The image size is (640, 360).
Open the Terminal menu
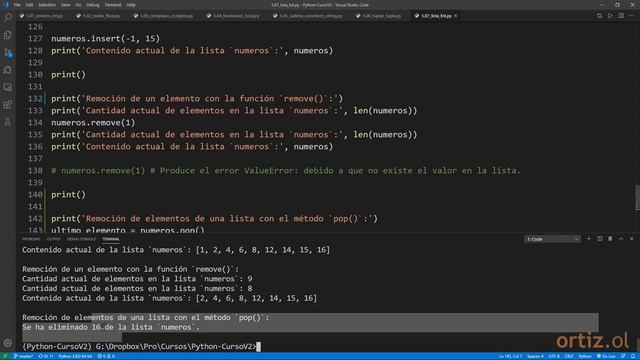click(x=113, y=5)
